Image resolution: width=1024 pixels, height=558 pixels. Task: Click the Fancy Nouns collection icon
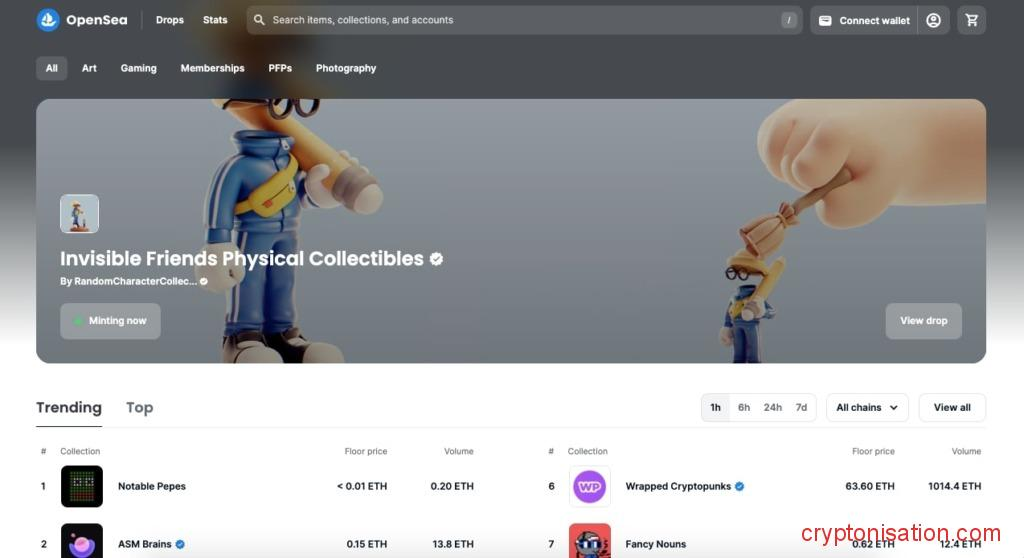pyautogui.click(x=589, y=542)
